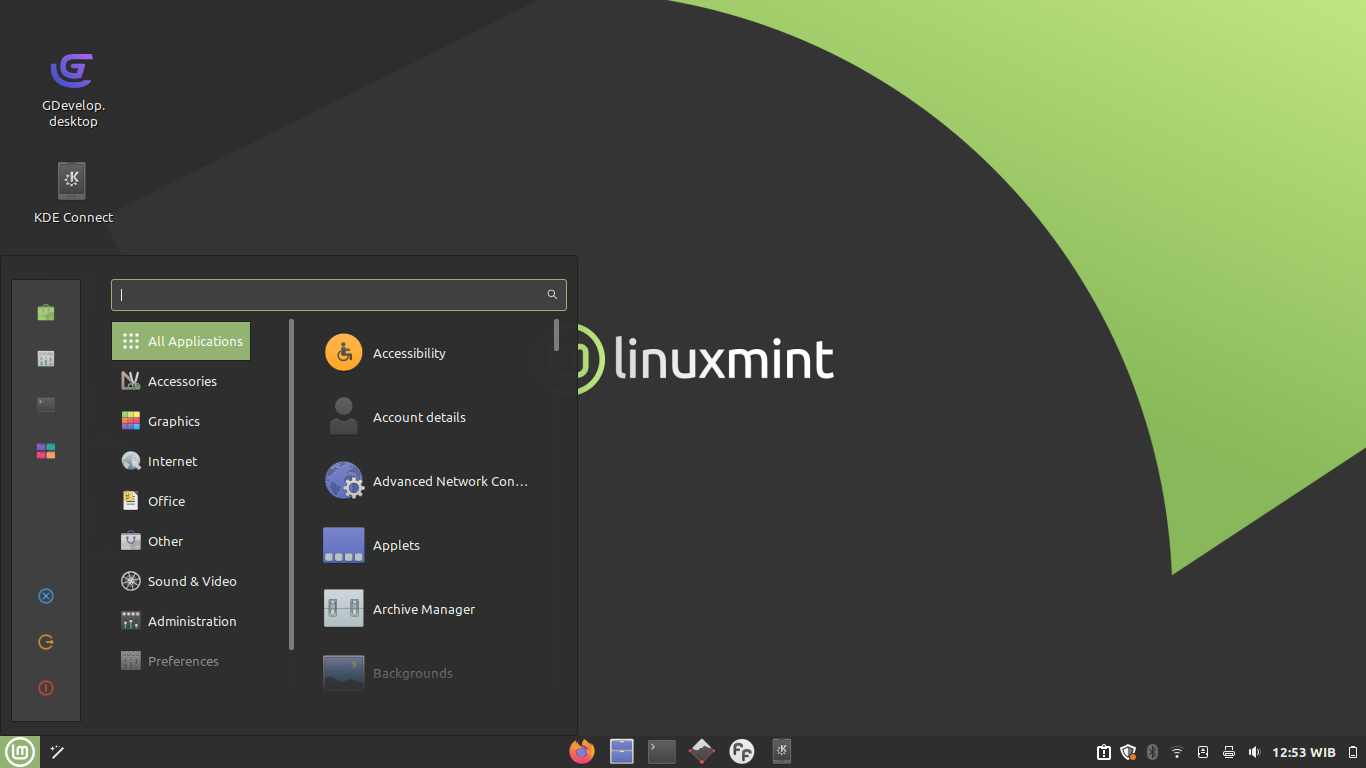The height and width of the screenshot is (768, 1366).
Task: Click the Bluetooth tray icon
Action: tap(1152, 752)
